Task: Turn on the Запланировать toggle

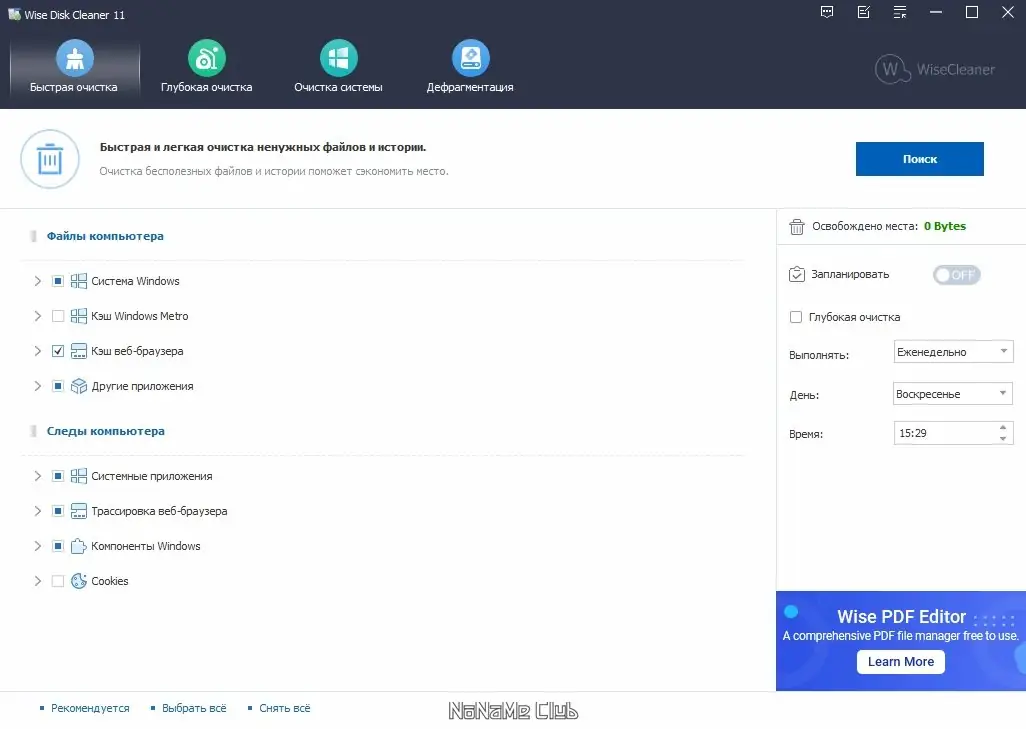Action: 956,274
